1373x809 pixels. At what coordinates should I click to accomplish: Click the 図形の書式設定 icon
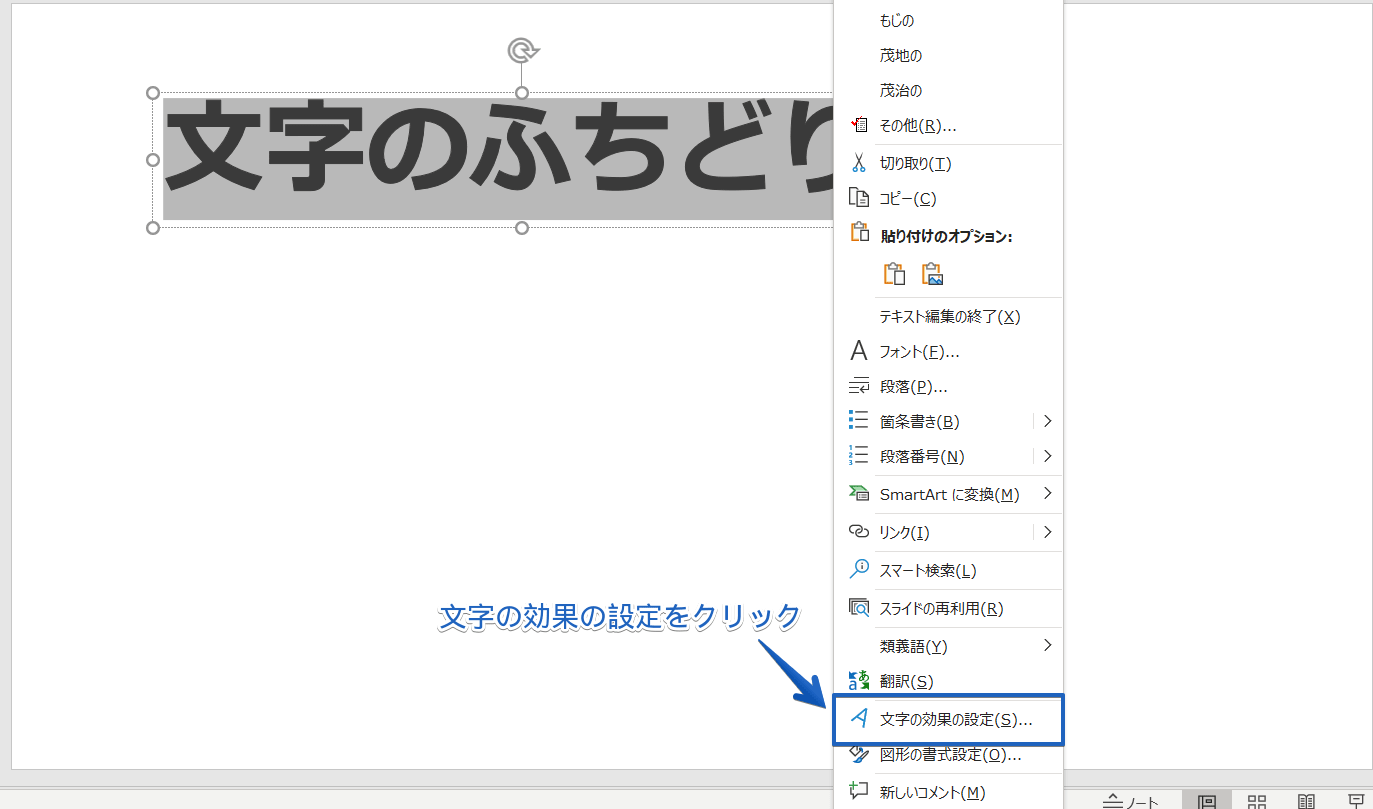tap(858, 753)
